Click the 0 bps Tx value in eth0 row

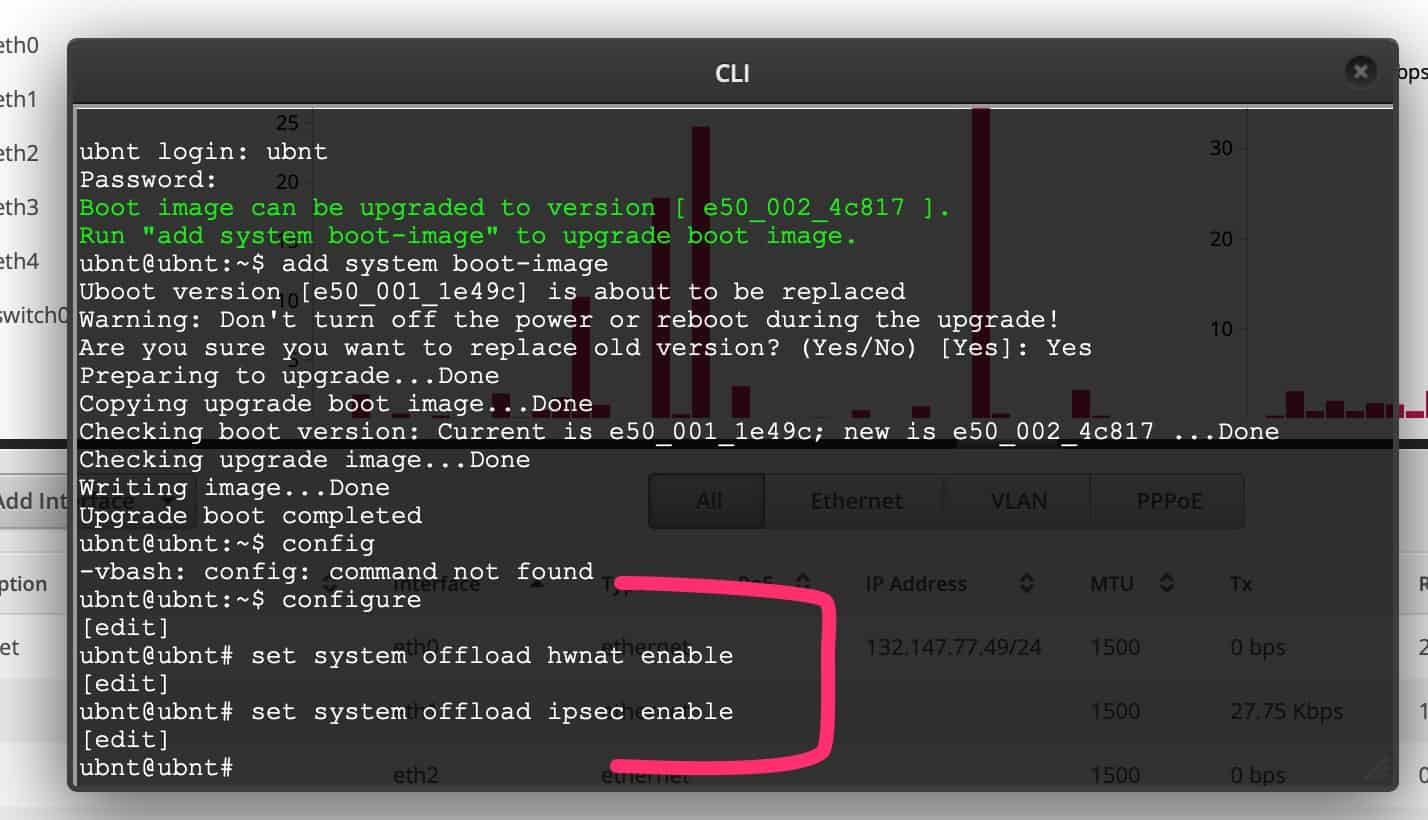[1258, 648]
